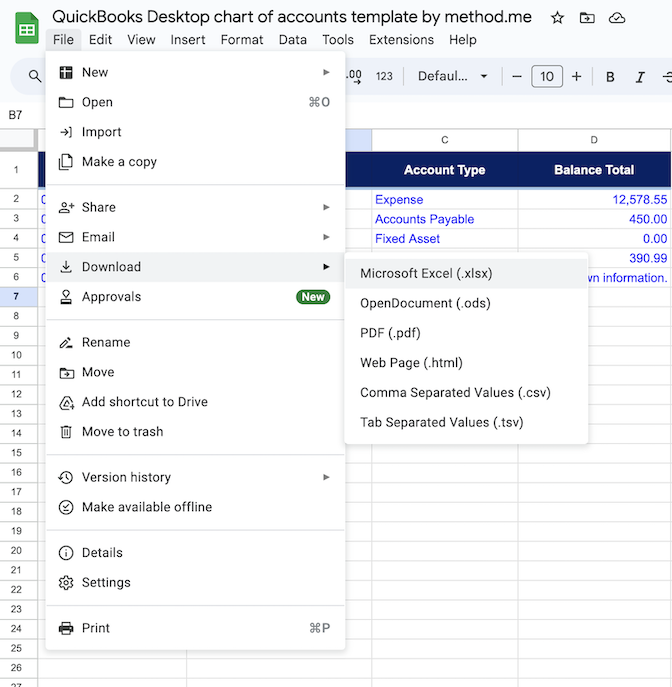Viewport: 672px width, 687px height.
Task: Open the Help menu
Action: click(x=463, y=40)
